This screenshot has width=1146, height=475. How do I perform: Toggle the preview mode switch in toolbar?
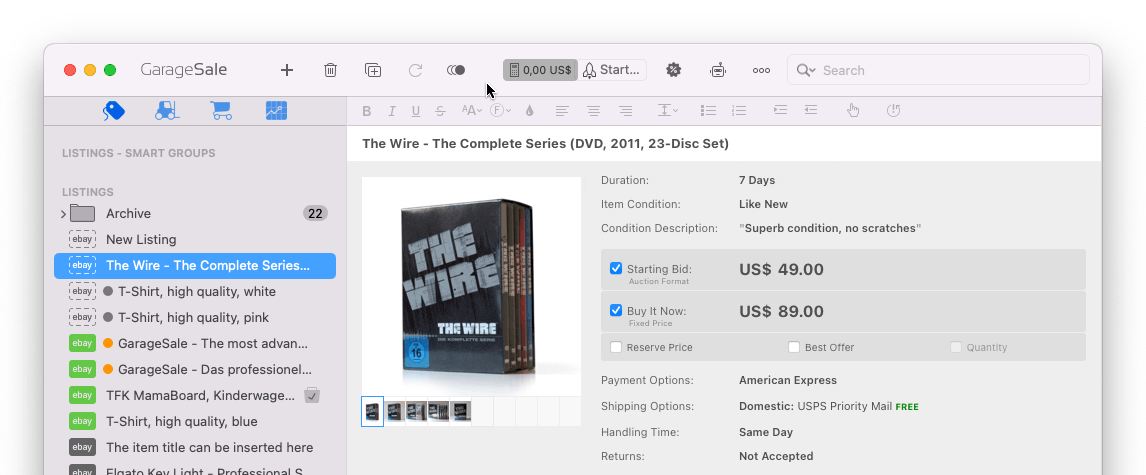point(456,70)
